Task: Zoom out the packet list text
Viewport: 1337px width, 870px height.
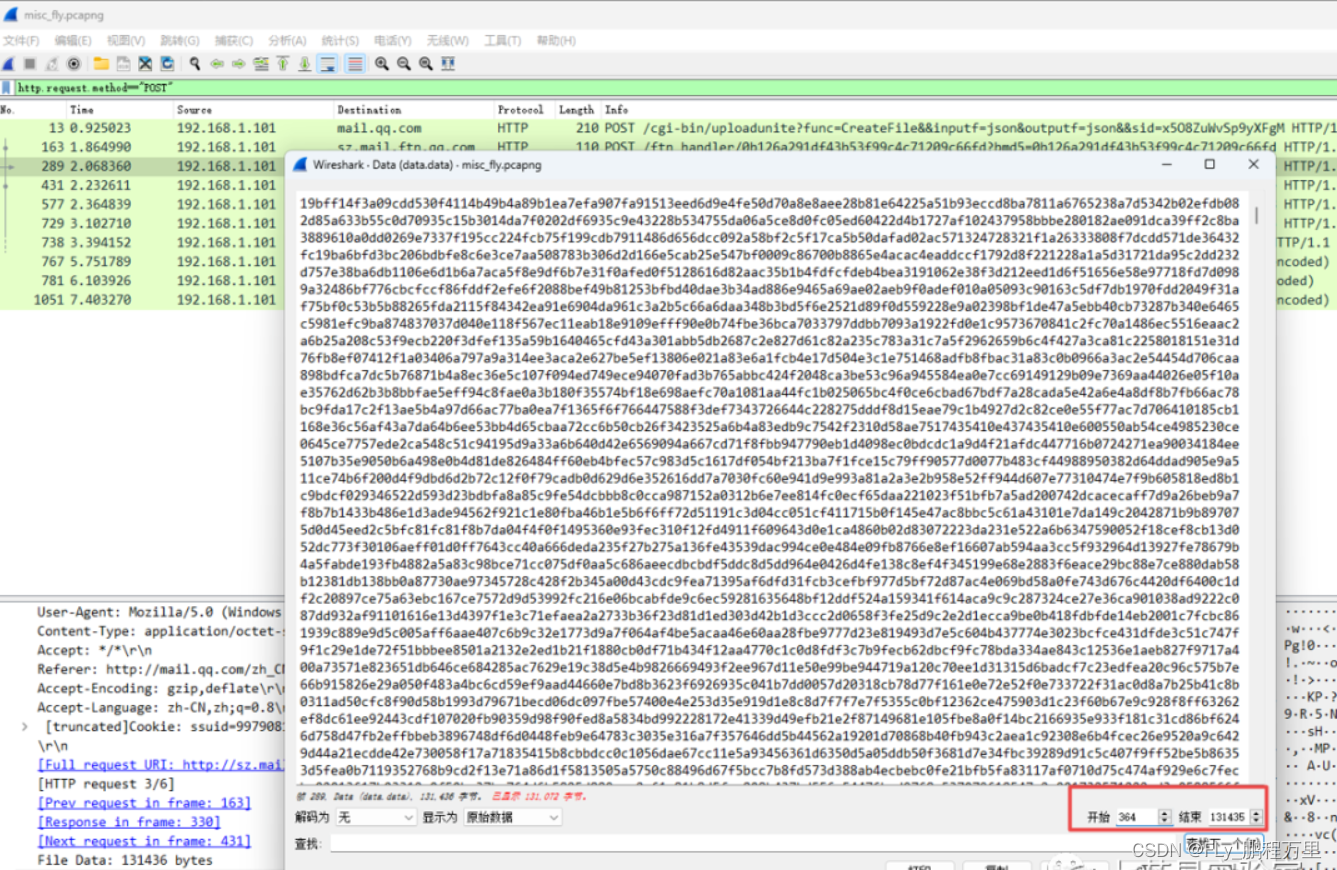Action: [404, 63]
